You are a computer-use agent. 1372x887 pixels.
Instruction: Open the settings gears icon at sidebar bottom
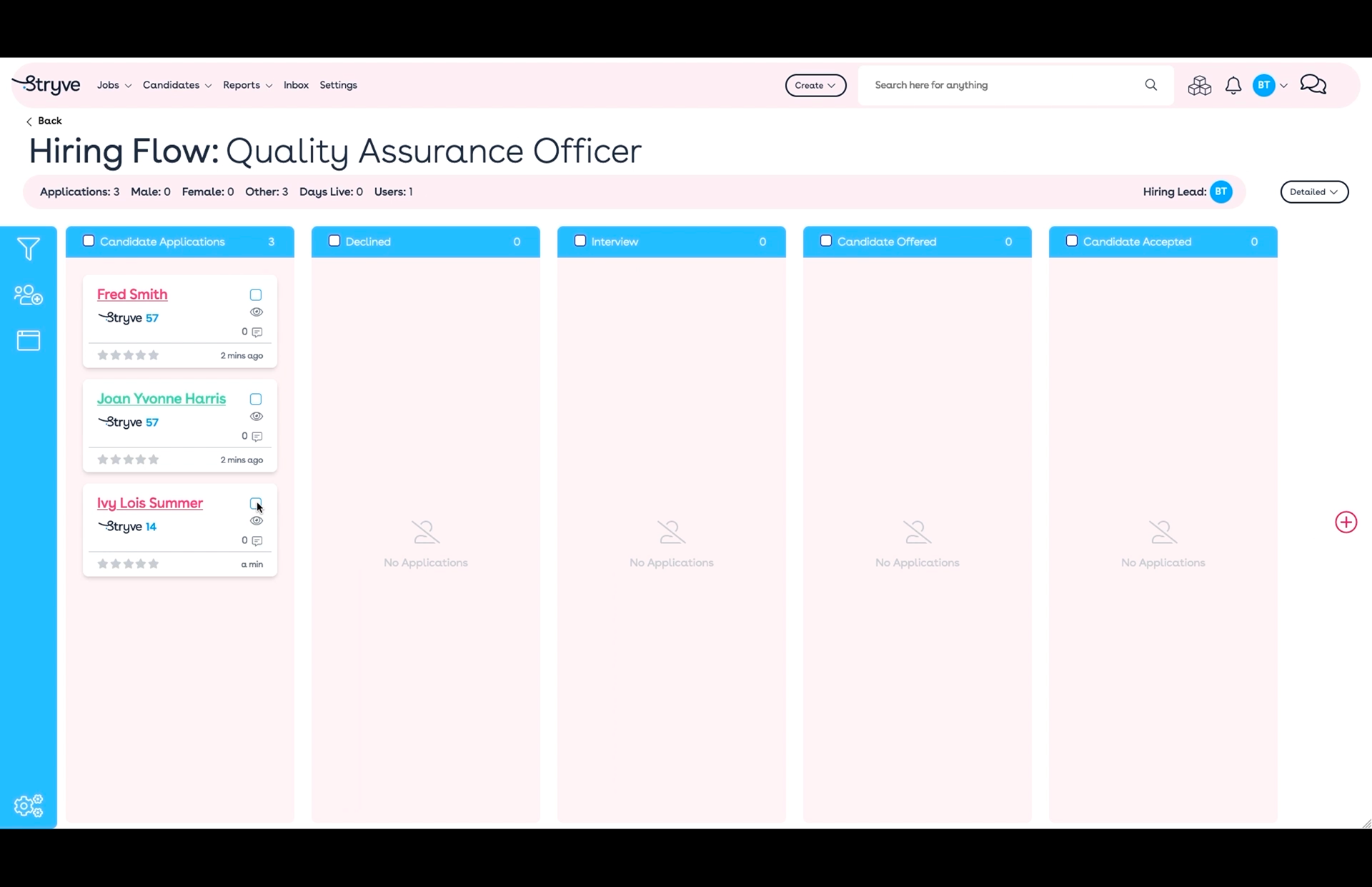(29, 806)
